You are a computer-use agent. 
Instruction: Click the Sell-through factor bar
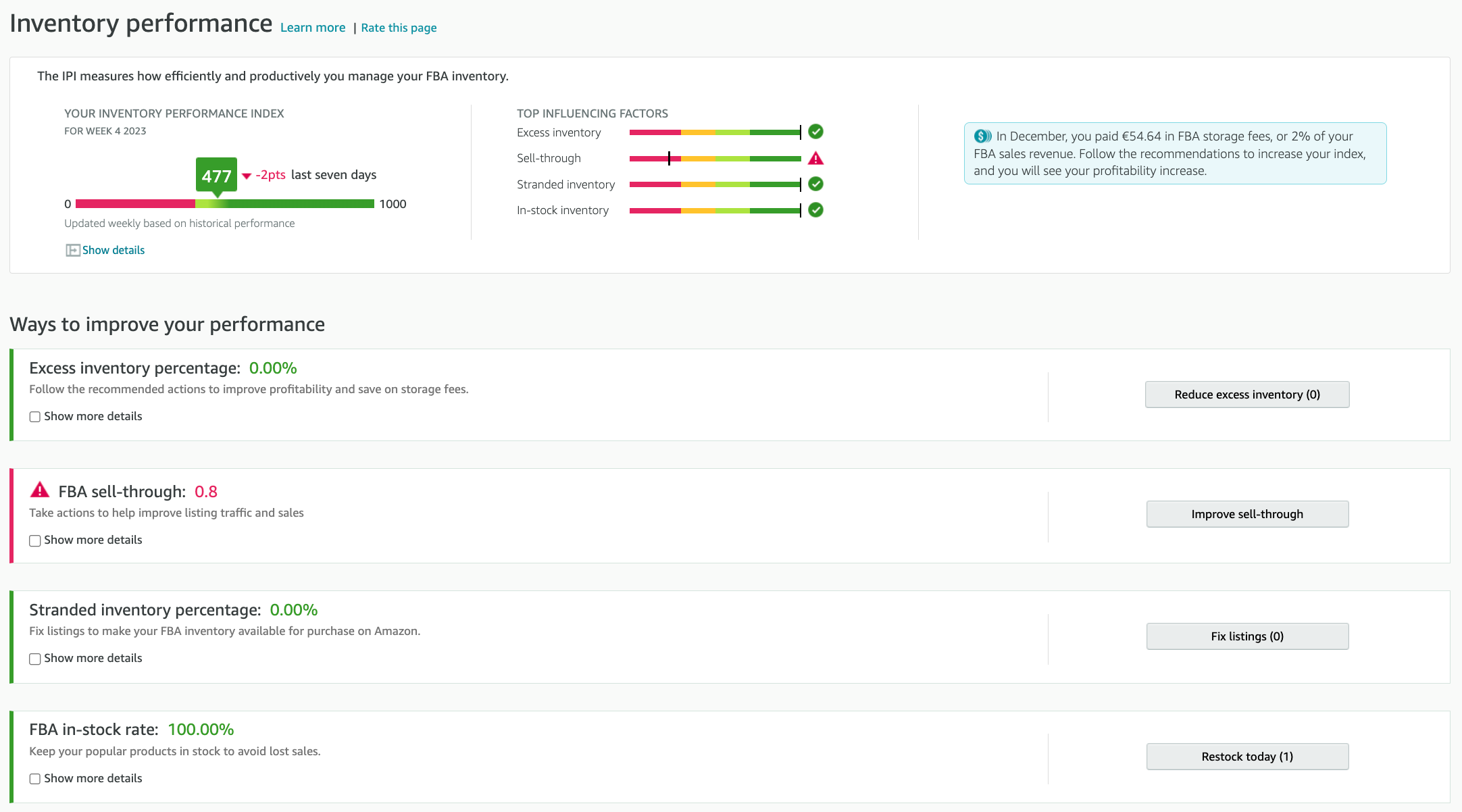[715, 159]
